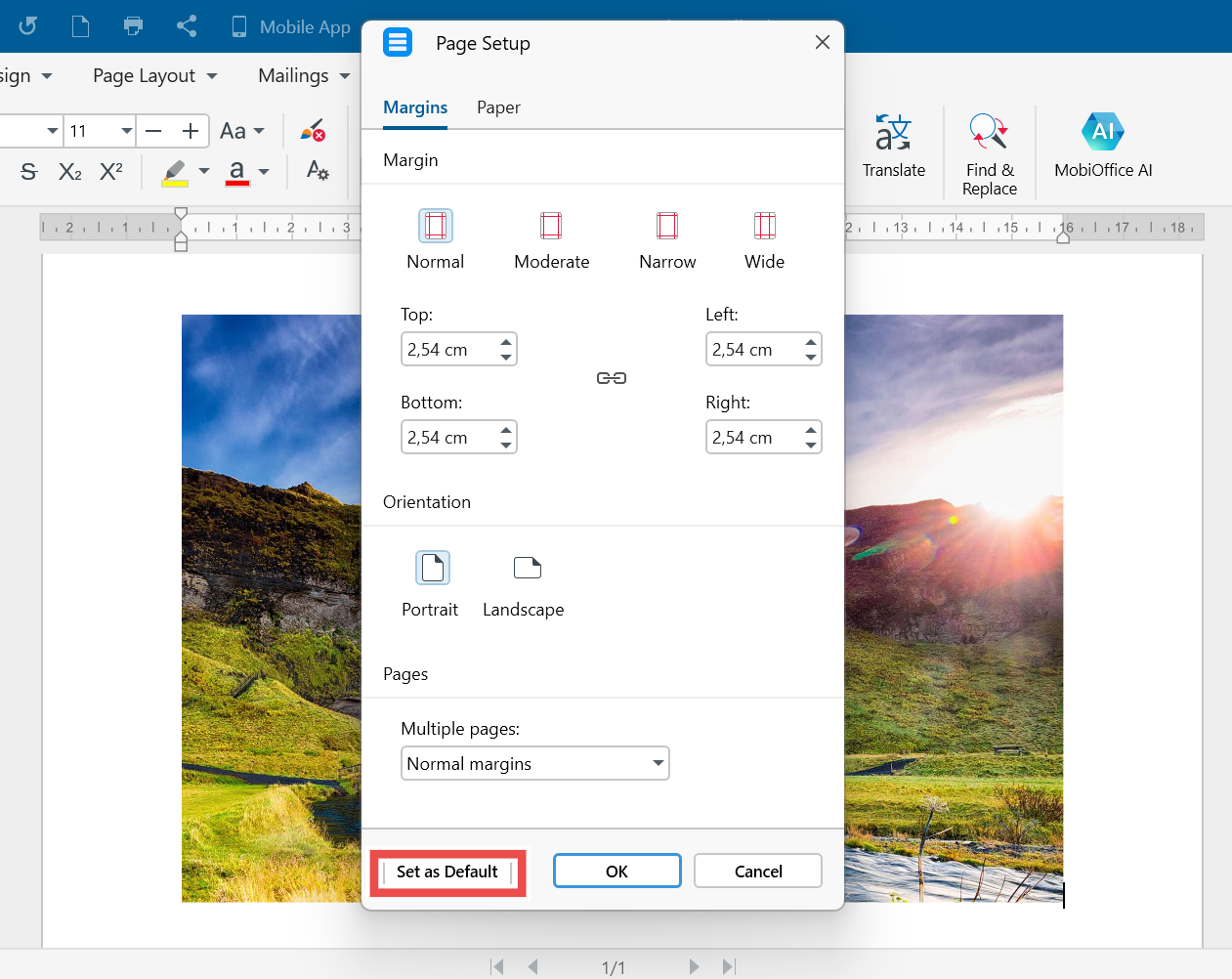The width and height of the screenshot is (1232, 979).
Task: Click the print icon
Action: [x=134, y=26]
